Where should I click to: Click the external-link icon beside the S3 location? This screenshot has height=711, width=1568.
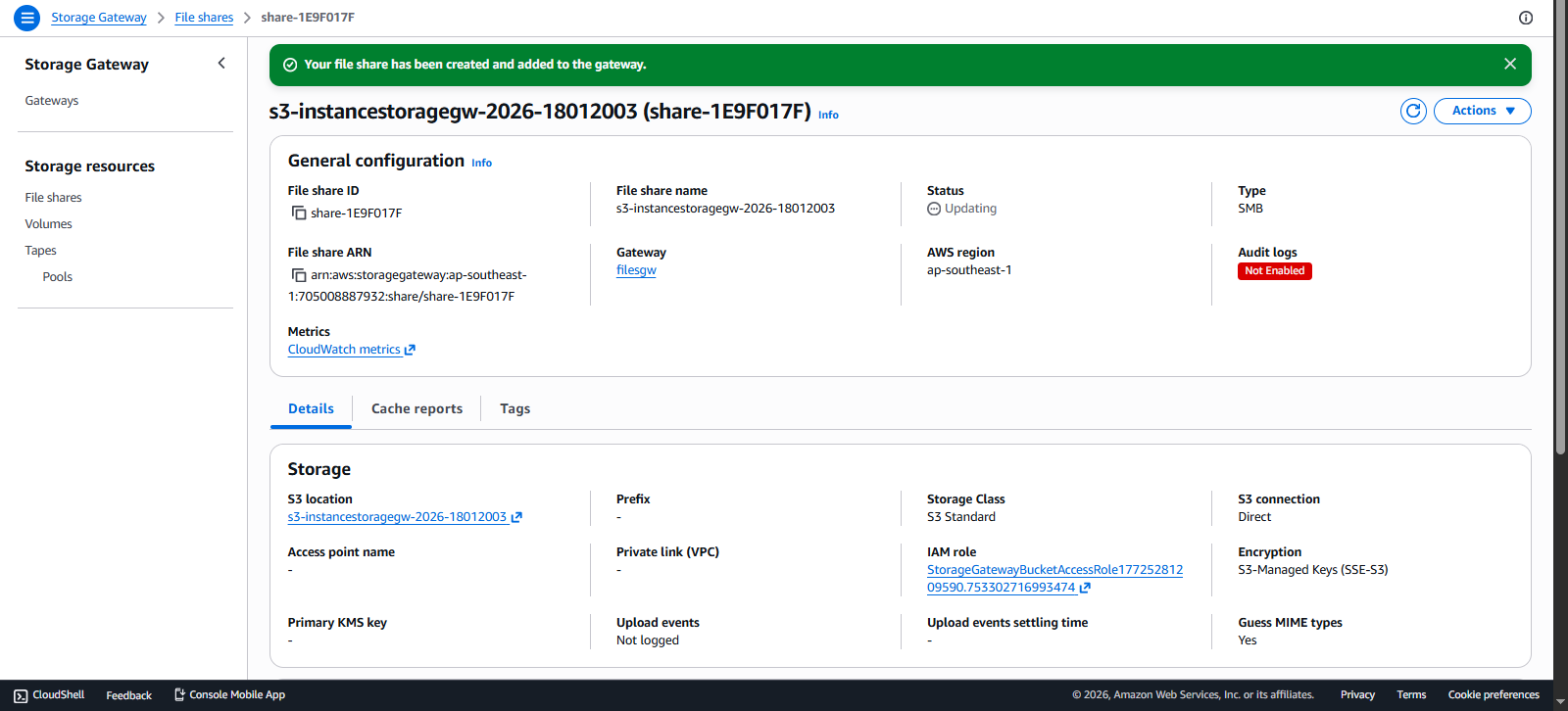click(516, 517)
